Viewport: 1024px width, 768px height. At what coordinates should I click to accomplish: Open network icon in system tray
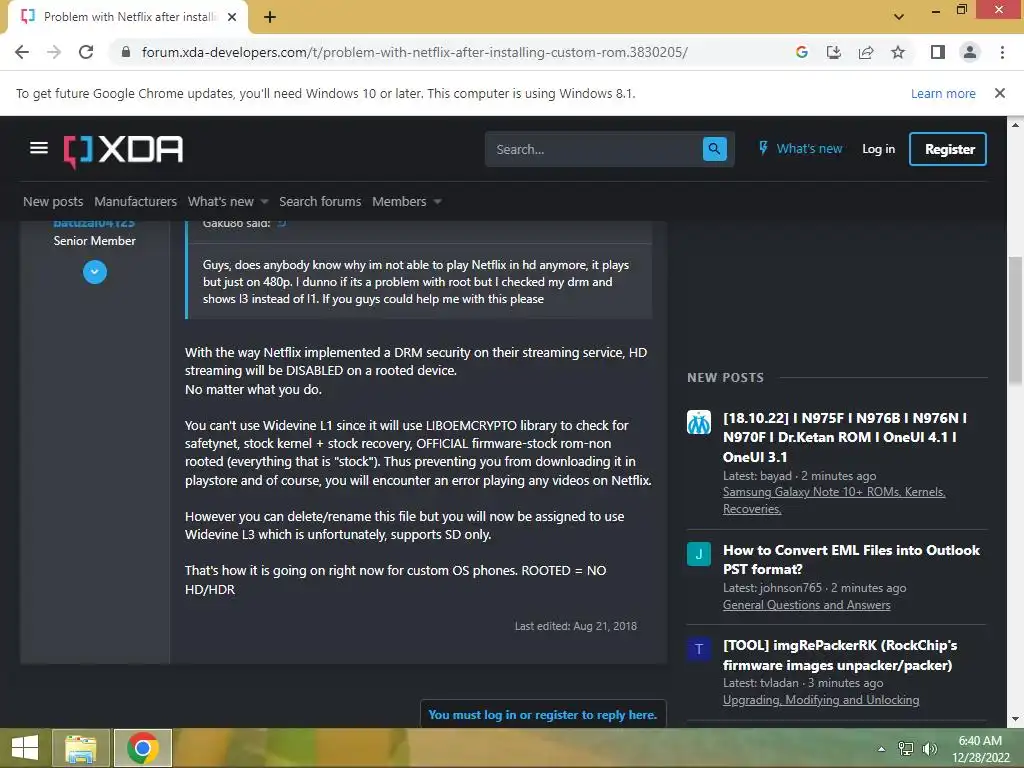(x=905, y=749)
